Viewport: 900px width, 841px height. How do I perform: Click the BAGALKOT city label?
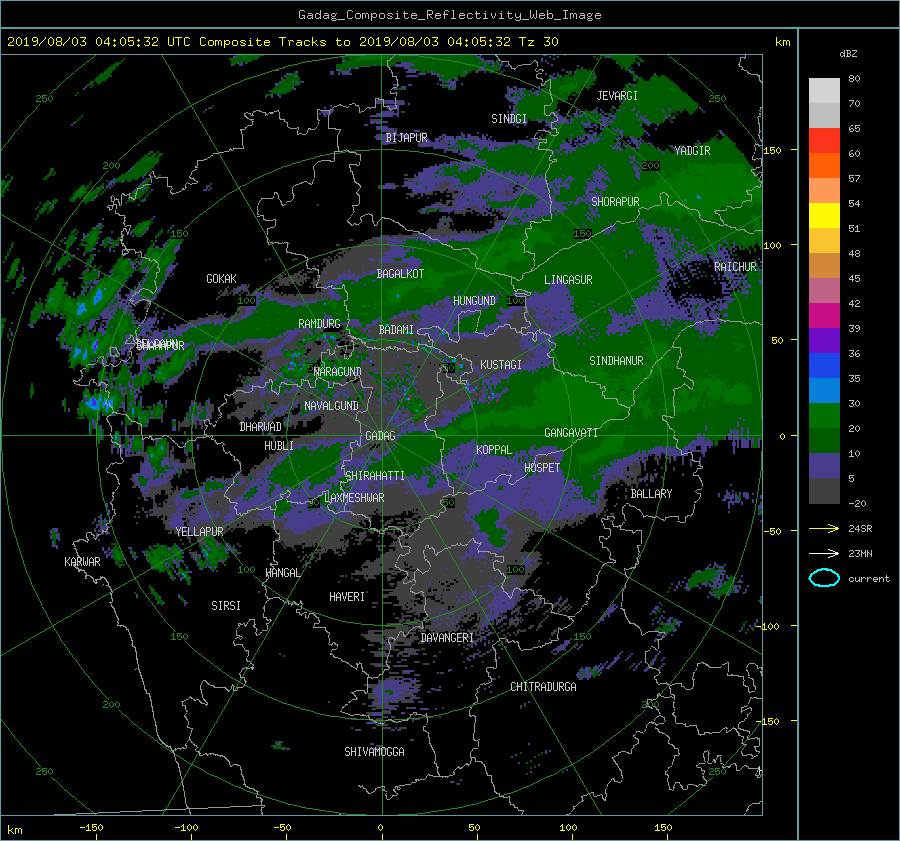click(400, 274)
